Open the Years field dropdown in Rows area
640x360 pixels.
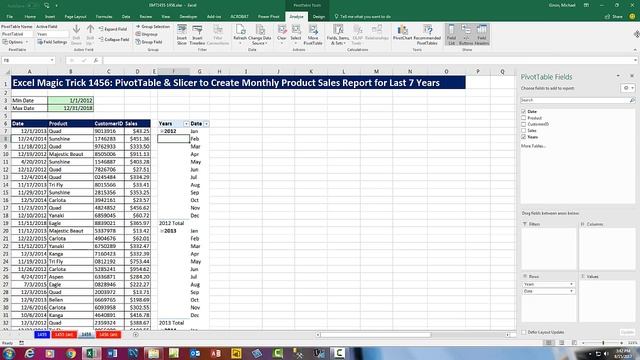(x=571, y=284)
